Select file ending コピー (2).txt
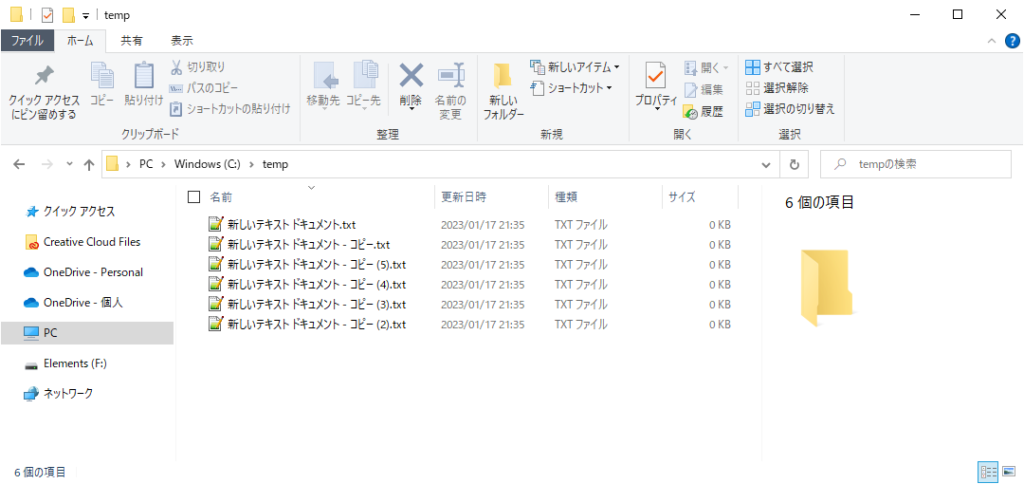 point(307,324)
